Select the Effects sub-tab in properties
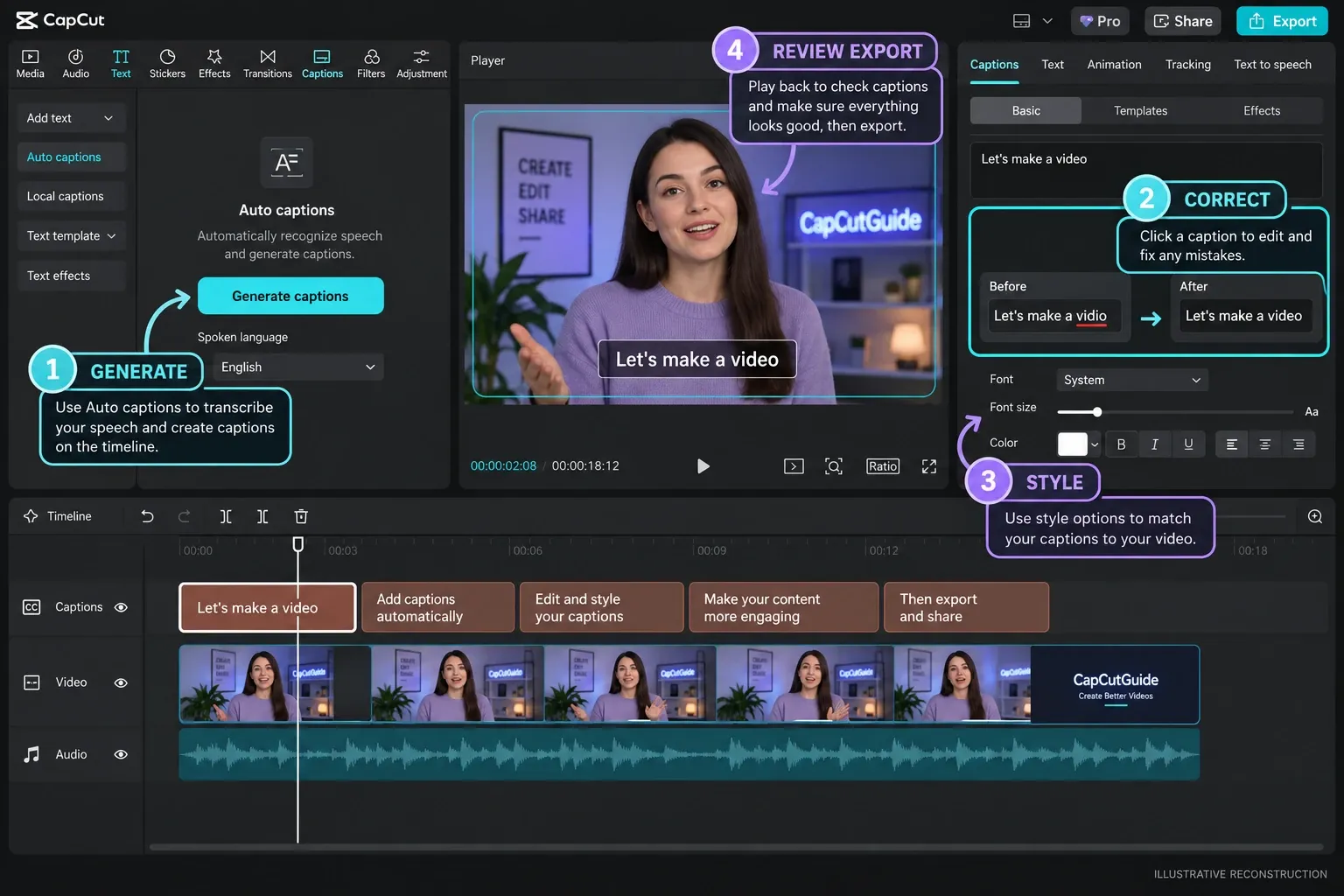 coord(1261,111)
